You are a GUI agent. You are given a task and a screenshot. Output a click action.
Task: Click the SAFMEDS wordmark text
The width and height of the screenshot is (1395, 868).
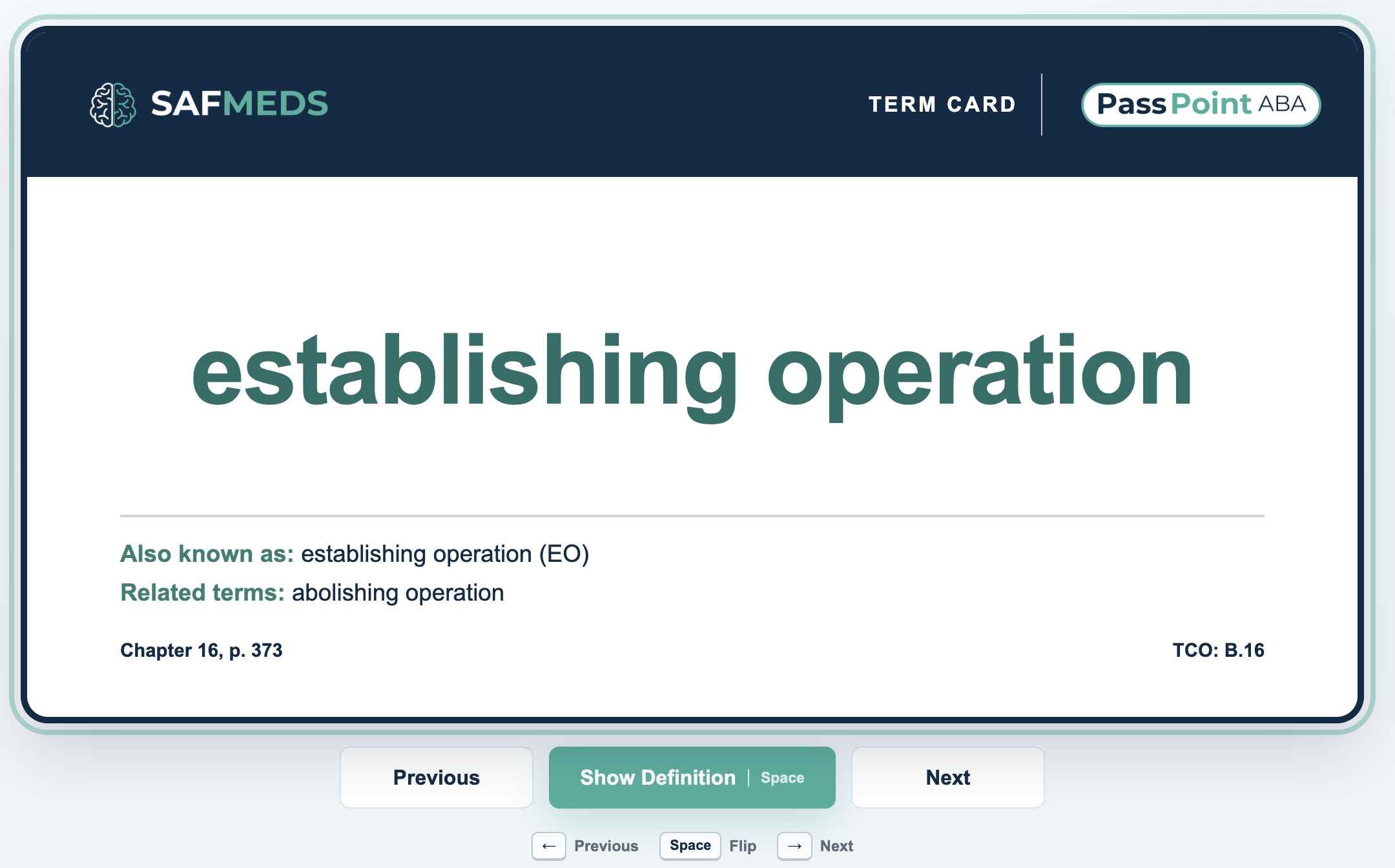pos(240,104)
